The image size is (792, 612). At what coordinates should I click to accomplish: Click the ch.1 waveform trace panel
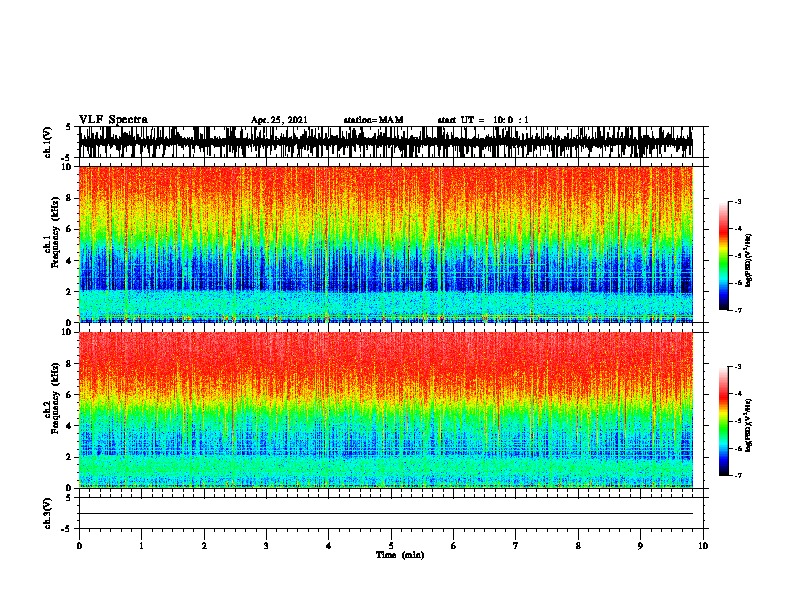click(386, 142)
